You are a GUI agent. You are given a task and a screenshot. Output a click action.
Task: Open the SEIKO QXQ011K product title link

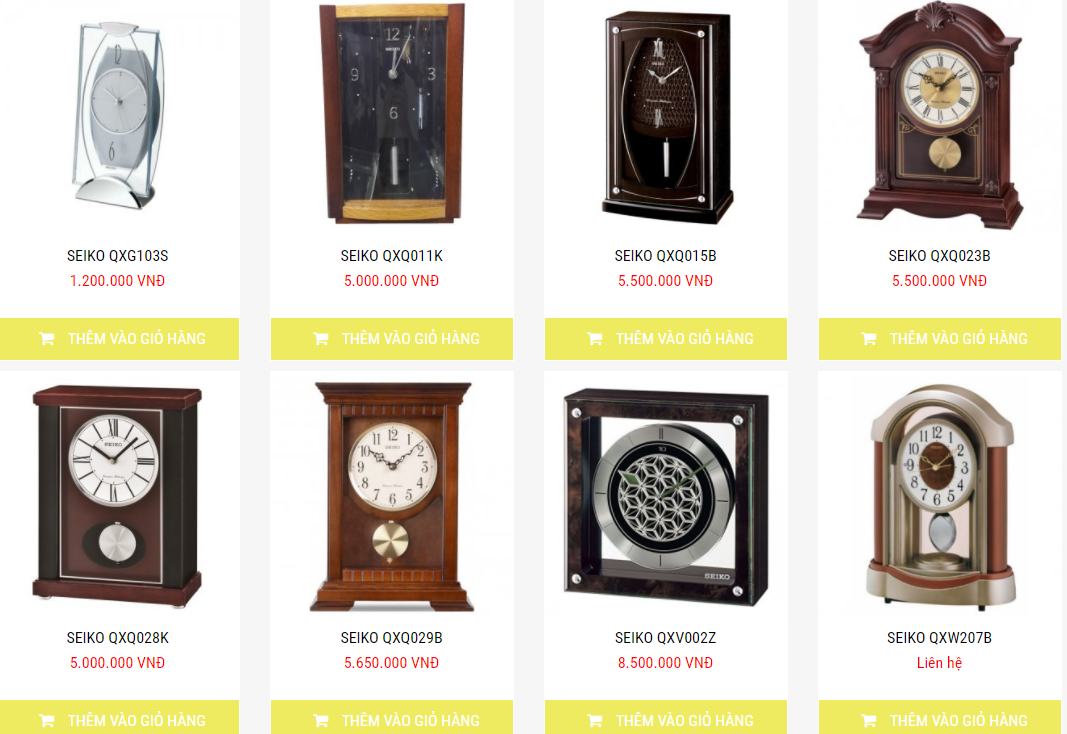392,256
